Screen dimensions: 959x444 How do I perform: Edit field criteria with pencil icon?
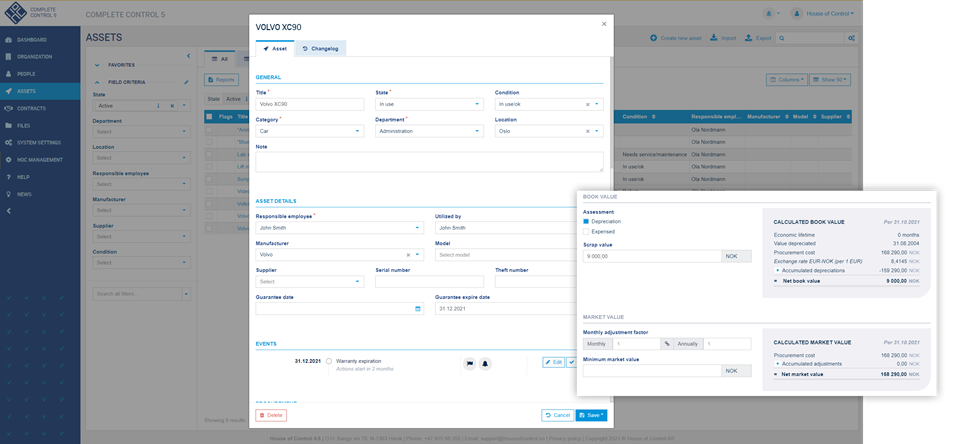[187, 82]
